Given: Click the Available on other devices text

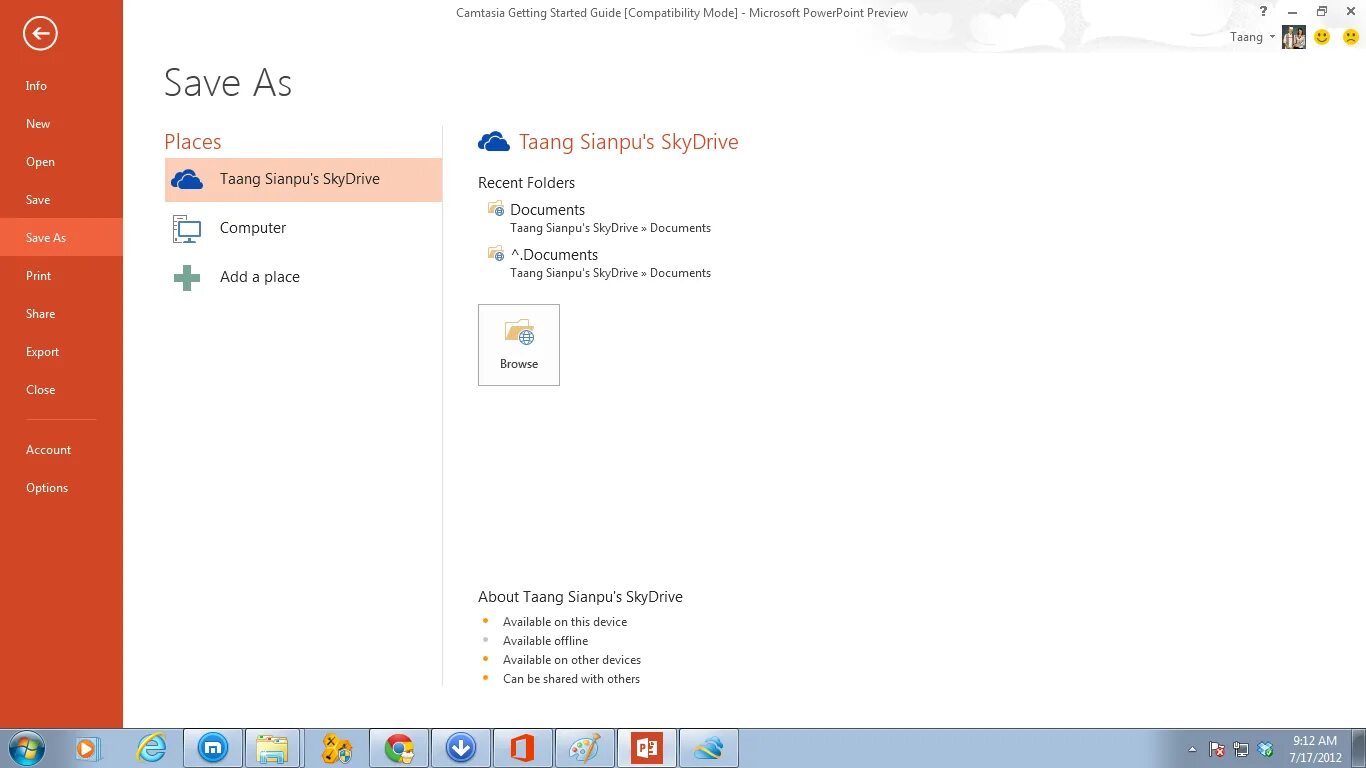Looking at the screenshot, I should 572,660.
